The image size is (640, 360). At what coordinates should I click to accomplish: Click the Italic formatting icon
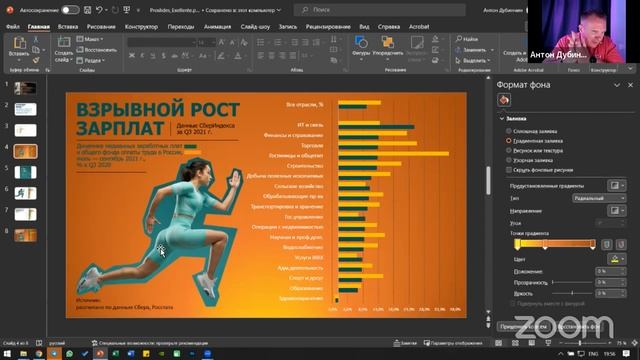[142, 56]
